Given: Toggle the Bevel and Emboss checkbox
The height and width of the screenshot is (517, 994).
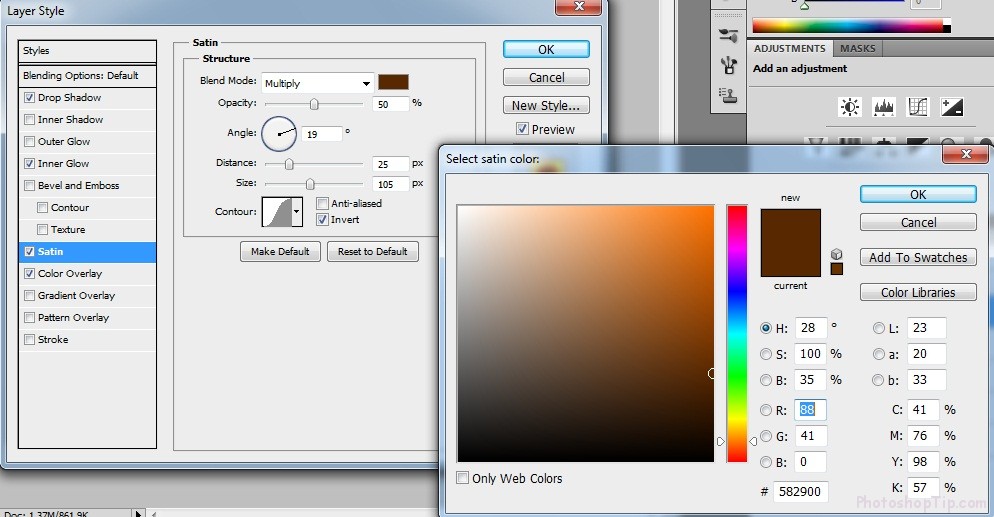Looking at the screenshot, I should pos(29,186).
